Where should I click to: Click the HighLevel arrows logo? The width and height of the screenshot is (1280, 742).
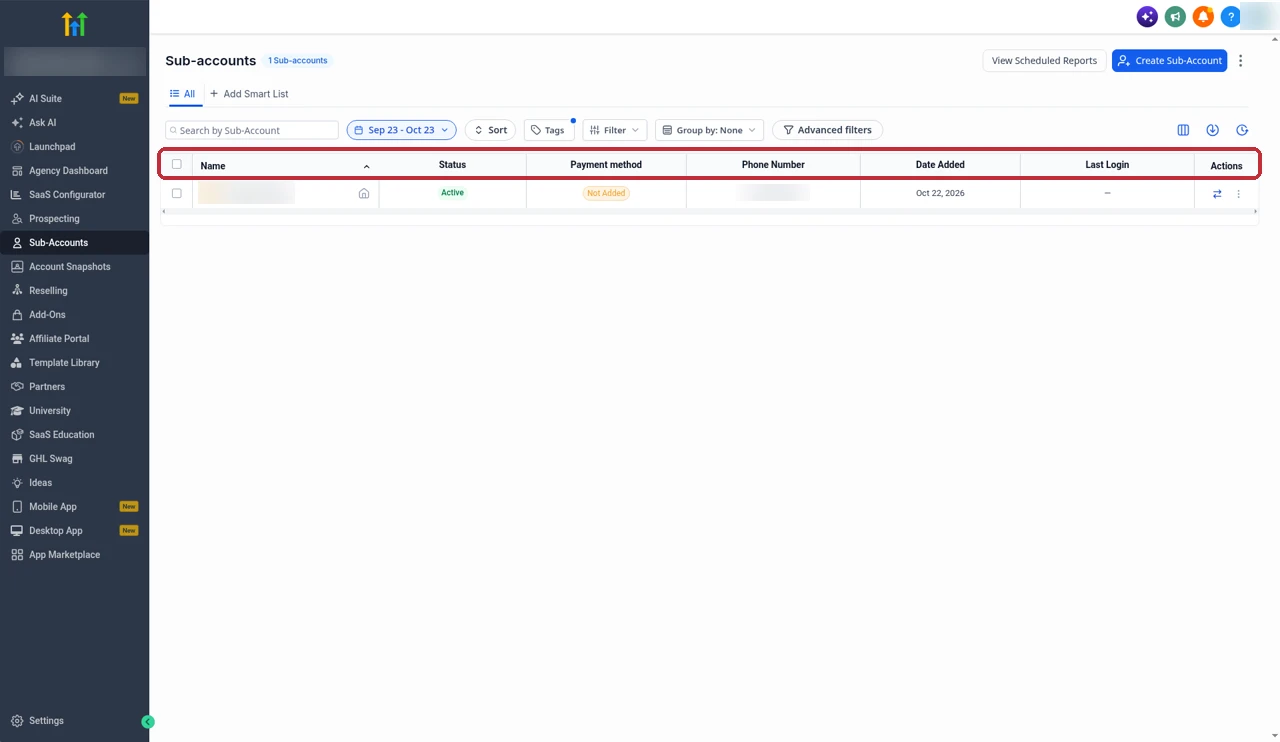pyautogui.click(x=75, y=24)
